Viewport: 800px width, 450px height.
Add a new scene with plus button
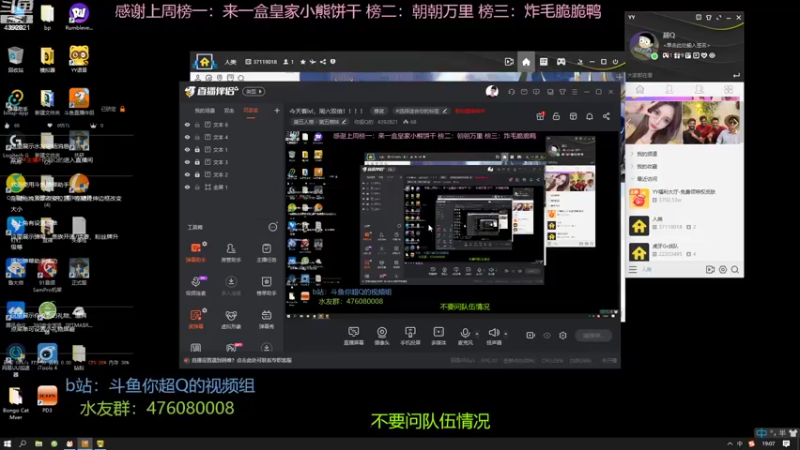277,110
